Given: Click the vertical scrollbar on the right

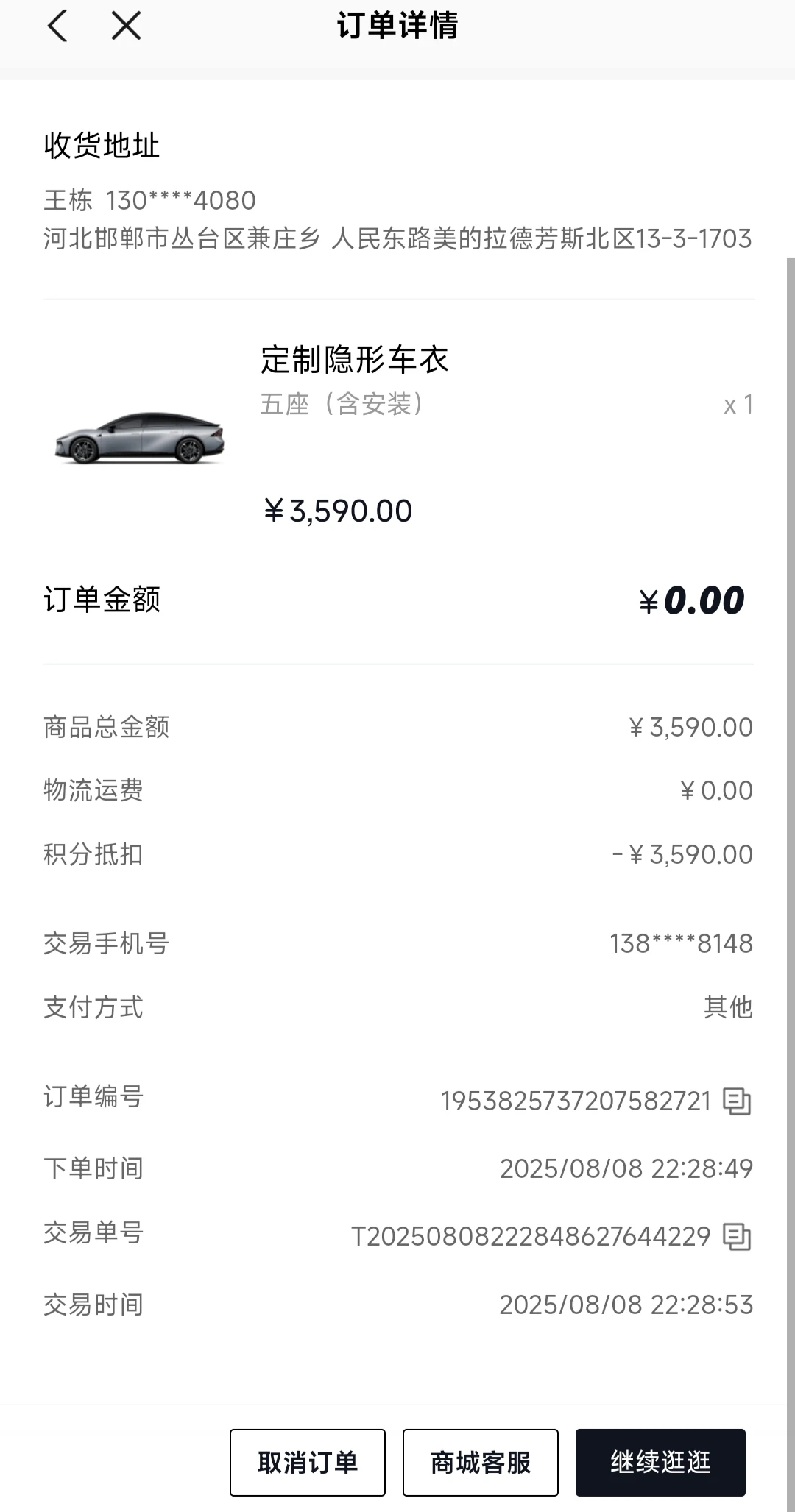Looking at the screenshot, I should [x=791, y=831].
